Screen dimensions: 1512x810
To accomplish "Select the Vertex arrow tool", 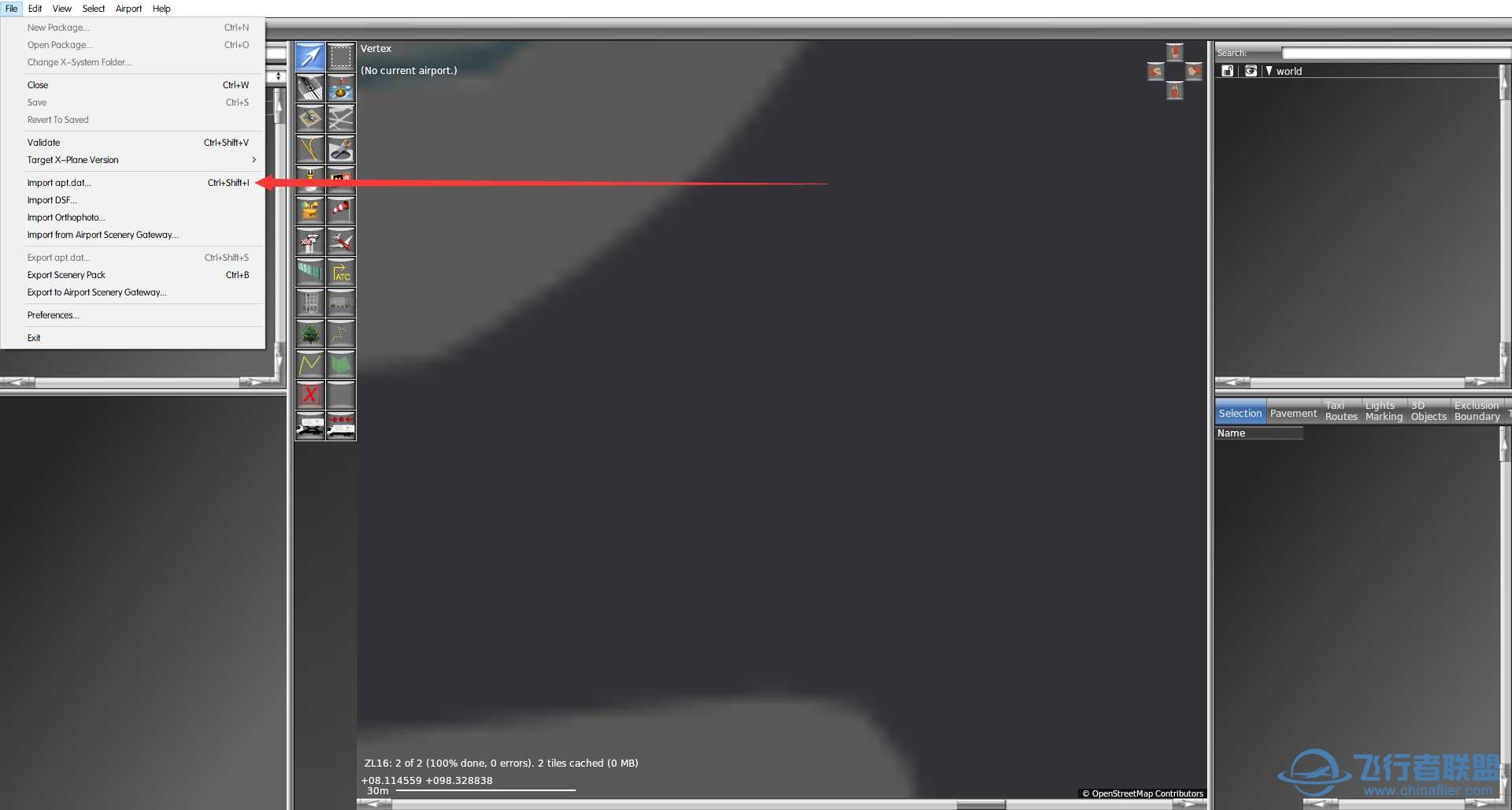I will click(x=309, y=57).
